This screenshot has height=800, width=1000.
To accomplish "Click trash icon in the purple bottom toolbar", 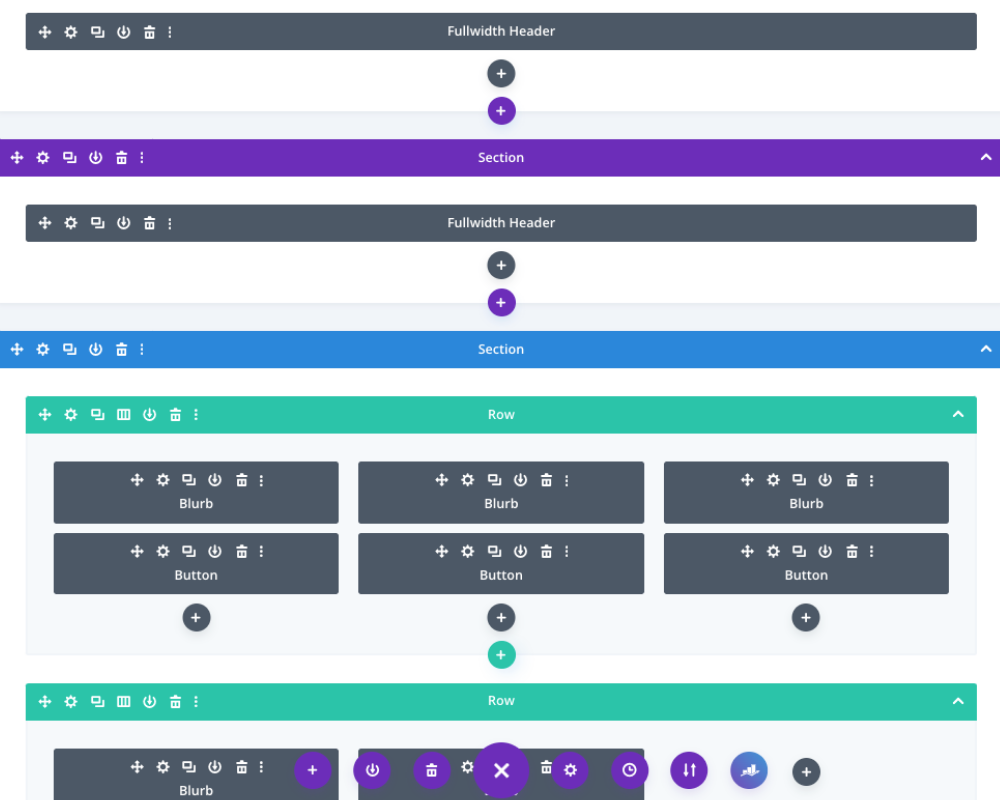I will tap(431, 770).
